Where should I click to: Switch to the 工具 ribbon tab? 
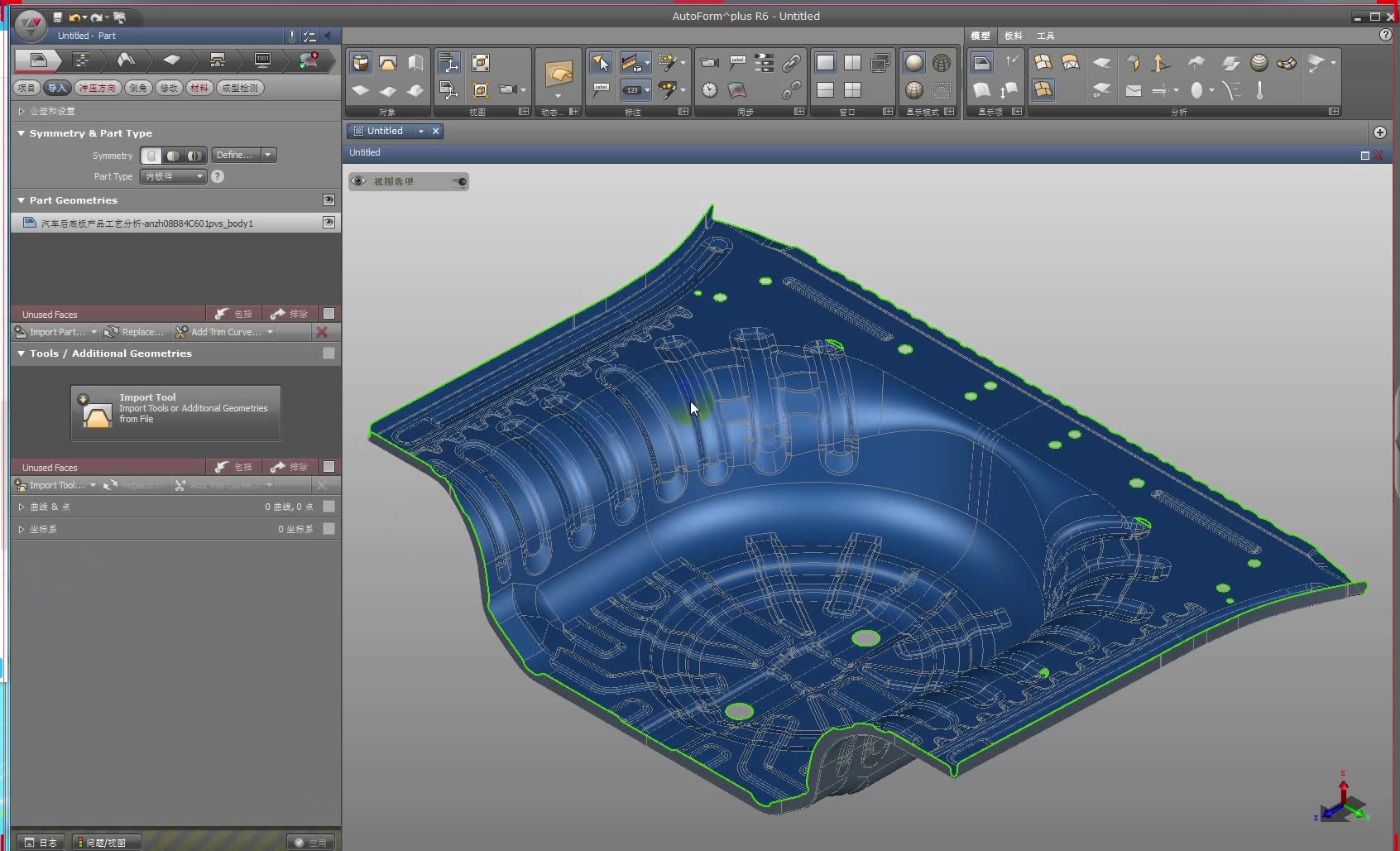coord(1046,36)
